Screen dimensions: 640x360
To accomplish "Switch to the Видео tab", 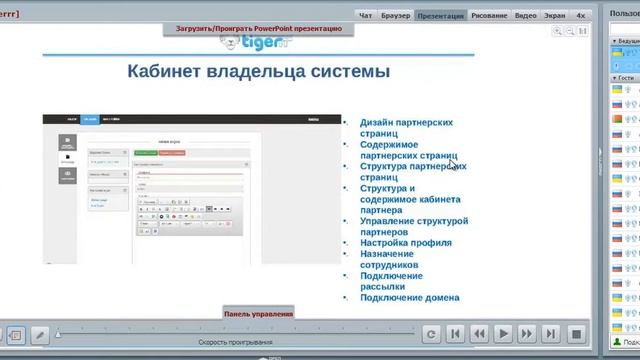I will tap(525, 16).
